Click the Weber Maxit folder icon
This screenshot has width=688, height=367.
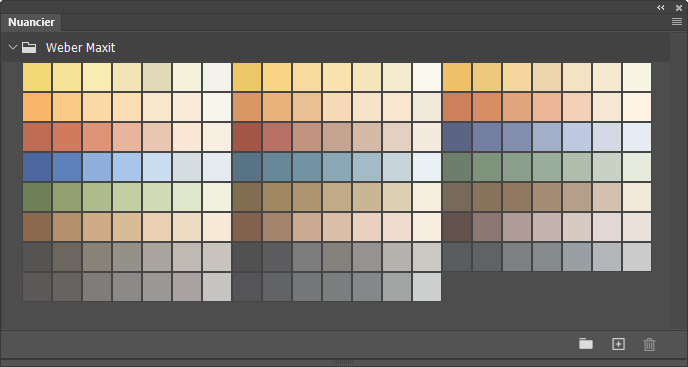click(29, 47)
